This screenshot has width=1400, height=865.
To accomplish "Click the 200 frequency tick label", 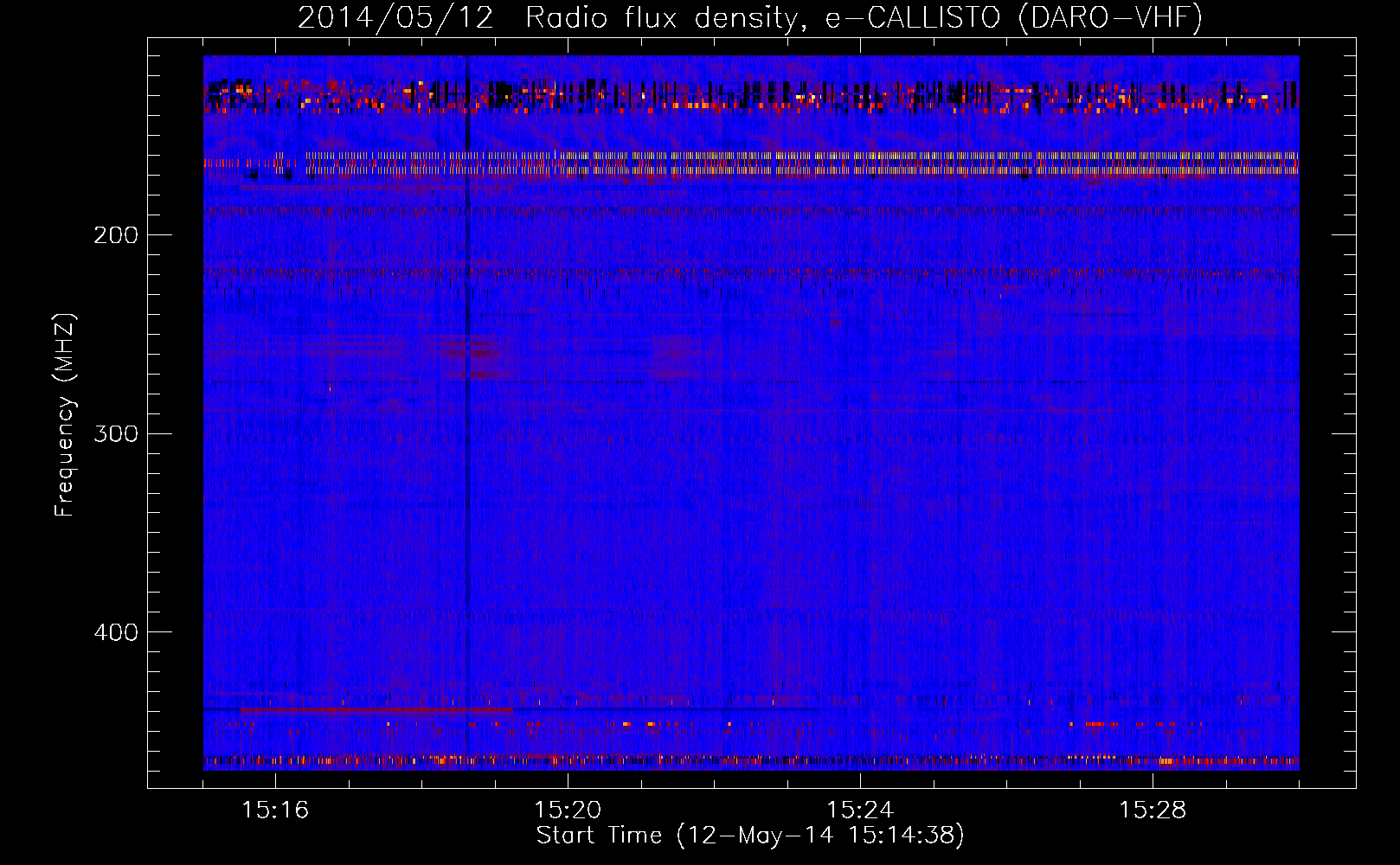I will pos(116,235).
